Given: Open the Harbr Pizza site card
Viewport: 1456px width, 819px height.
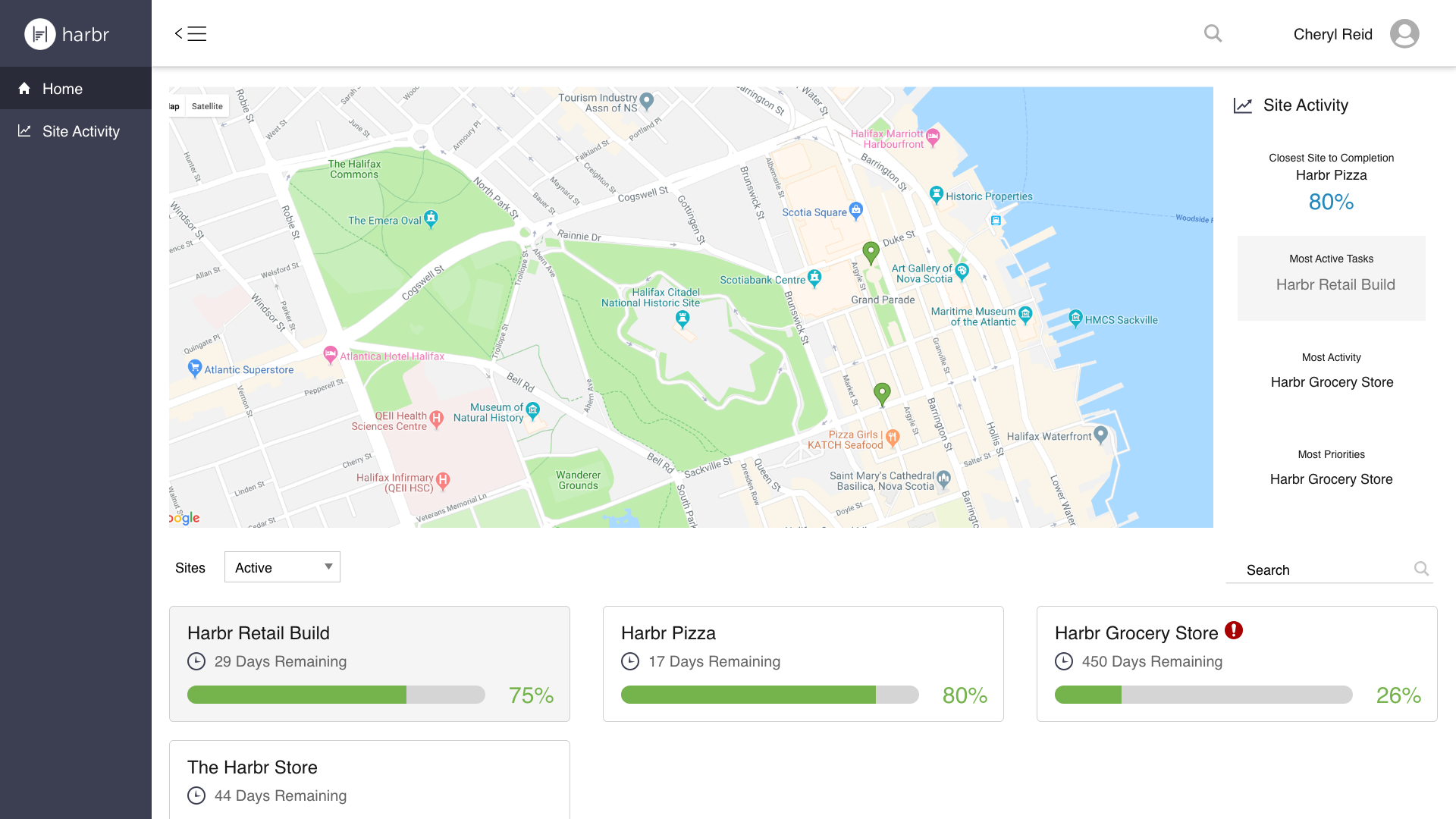Looking at the screenshot, I should [803, 664].
